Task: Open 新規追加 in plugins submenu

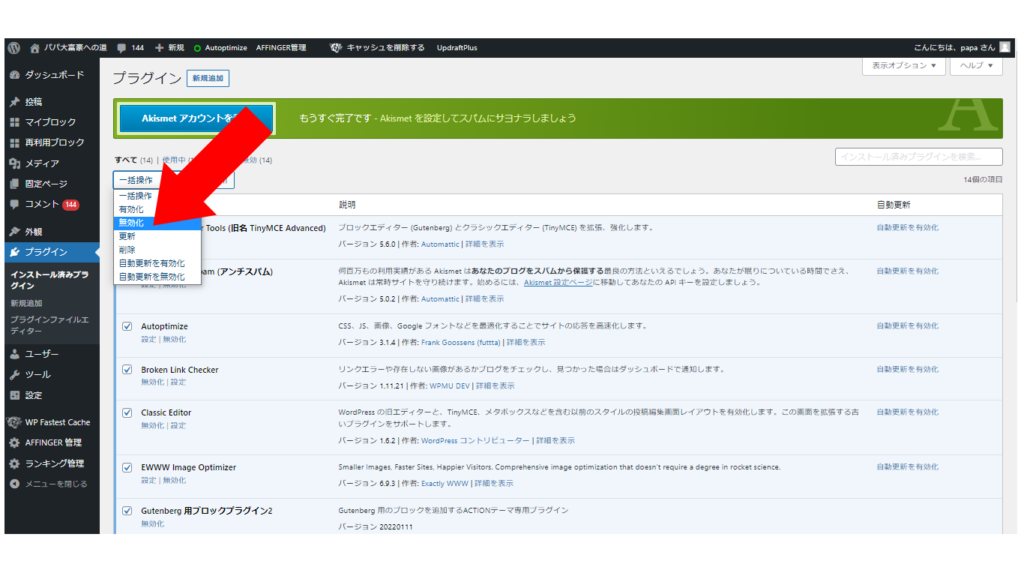Action: [27, 304]
